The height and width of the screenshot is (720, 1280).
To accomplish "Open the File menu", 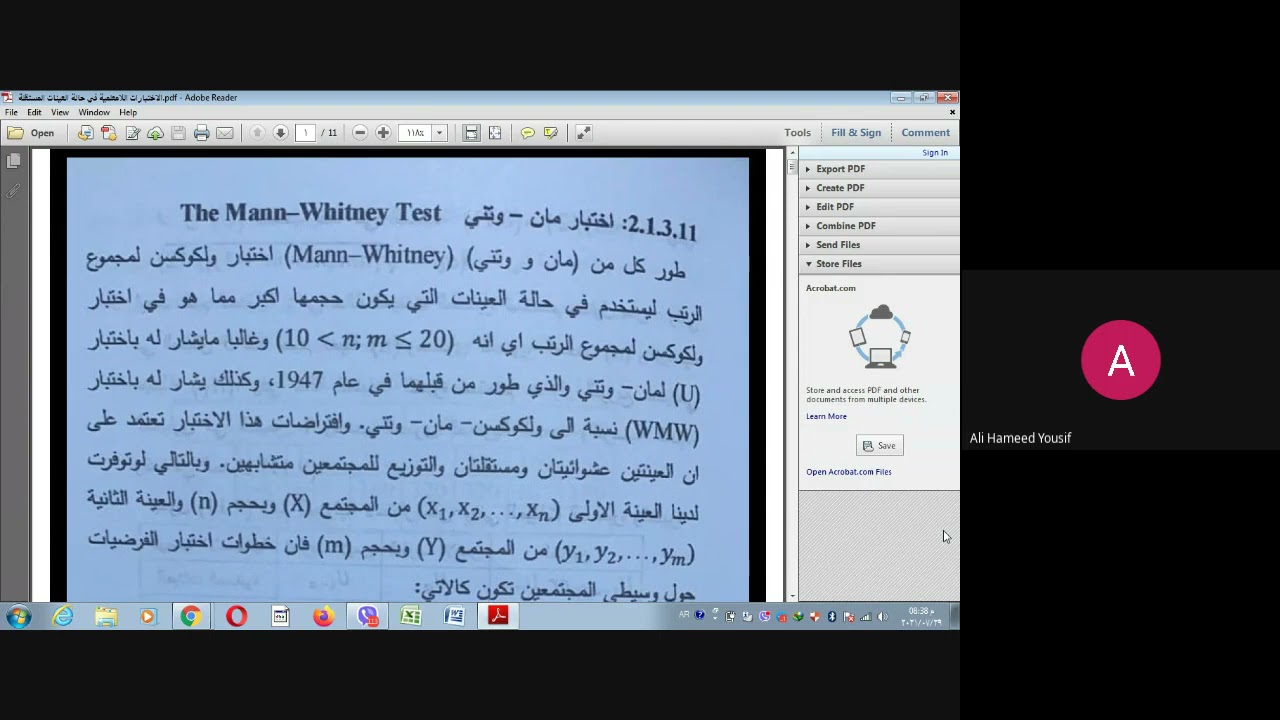I will (11, 112).
